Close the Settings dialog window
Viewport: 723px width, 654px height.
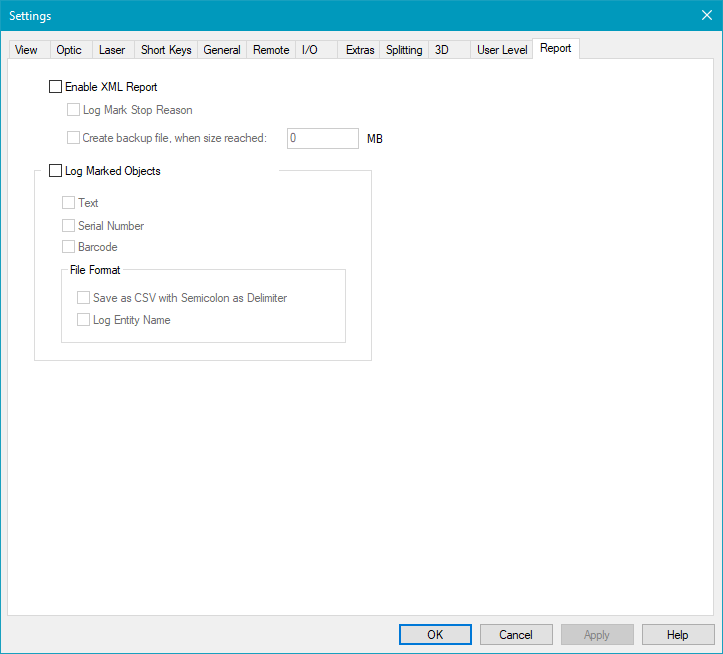pos(706,15)
